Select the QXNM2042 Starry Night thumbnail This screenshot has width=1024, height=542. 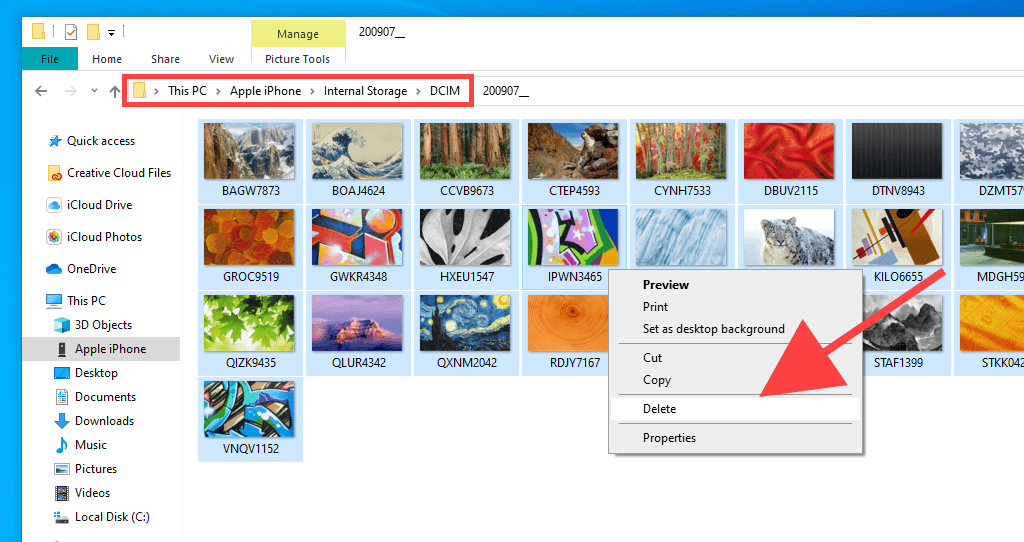[467, 324]
